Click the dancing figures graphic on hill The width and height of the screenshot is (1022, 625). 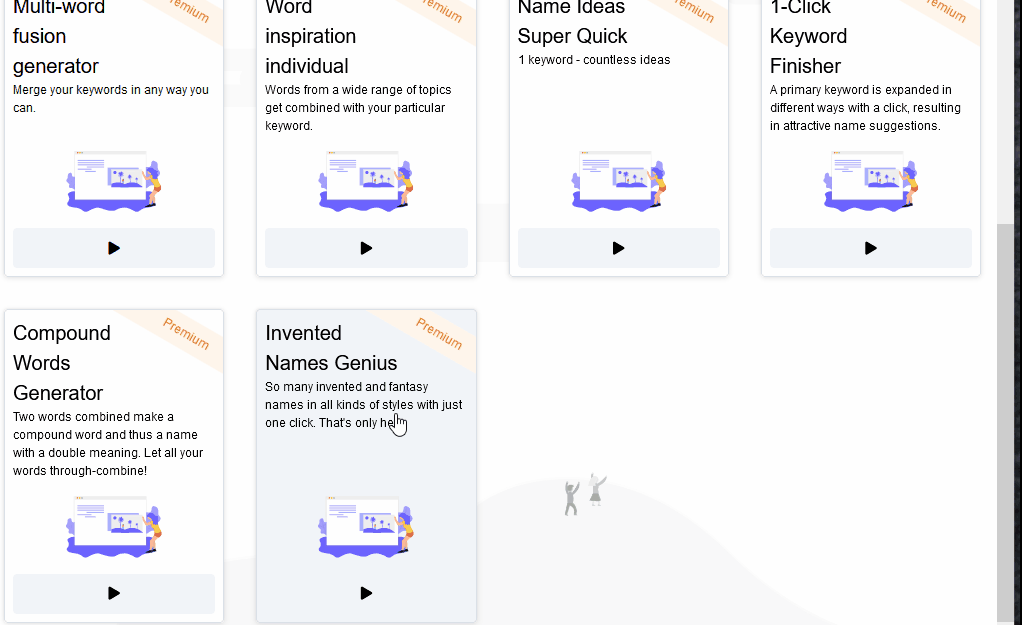tap(584, 494)
